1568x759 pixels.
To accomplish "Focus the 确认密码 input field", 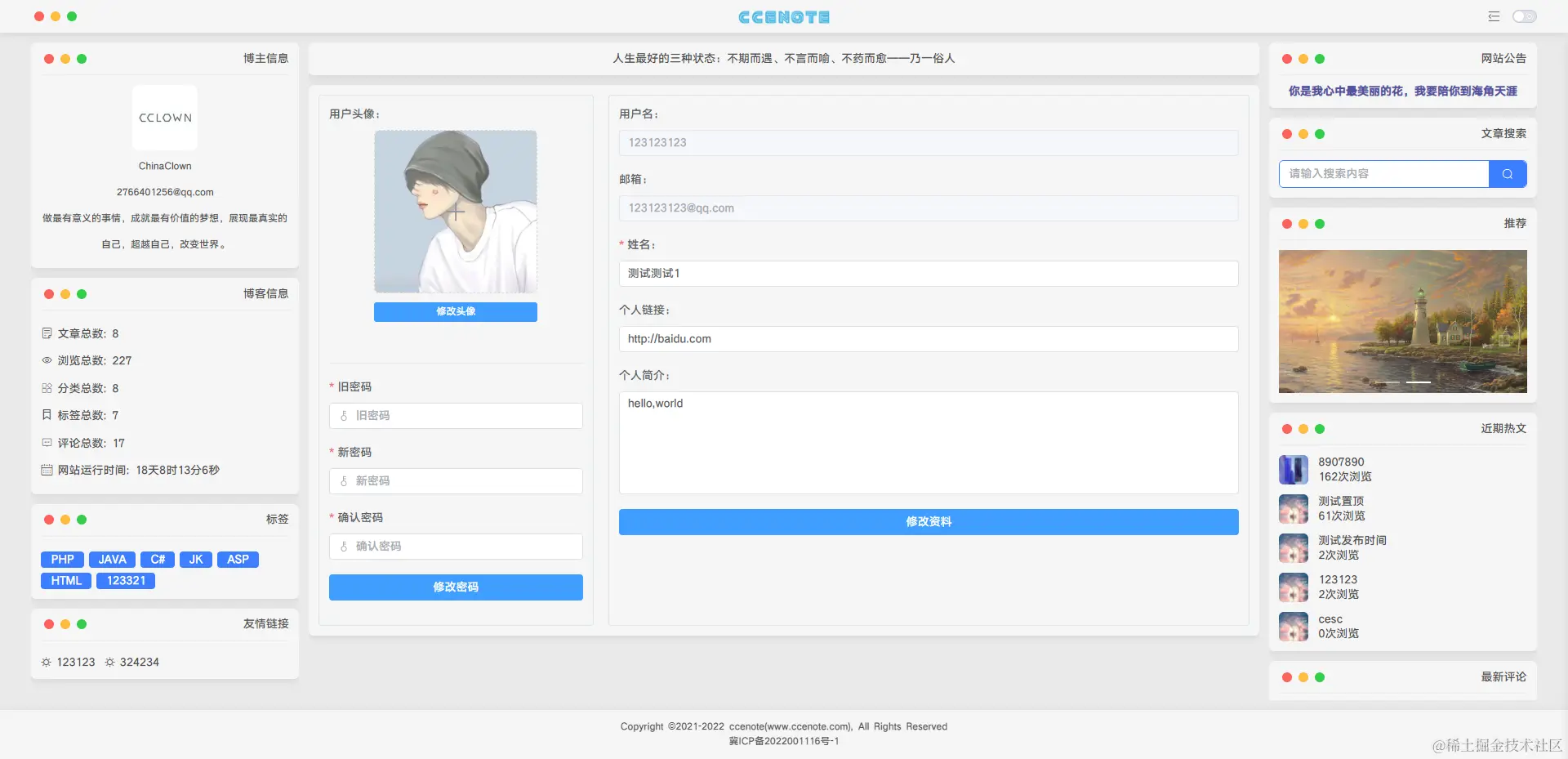I will coord(456,547).
